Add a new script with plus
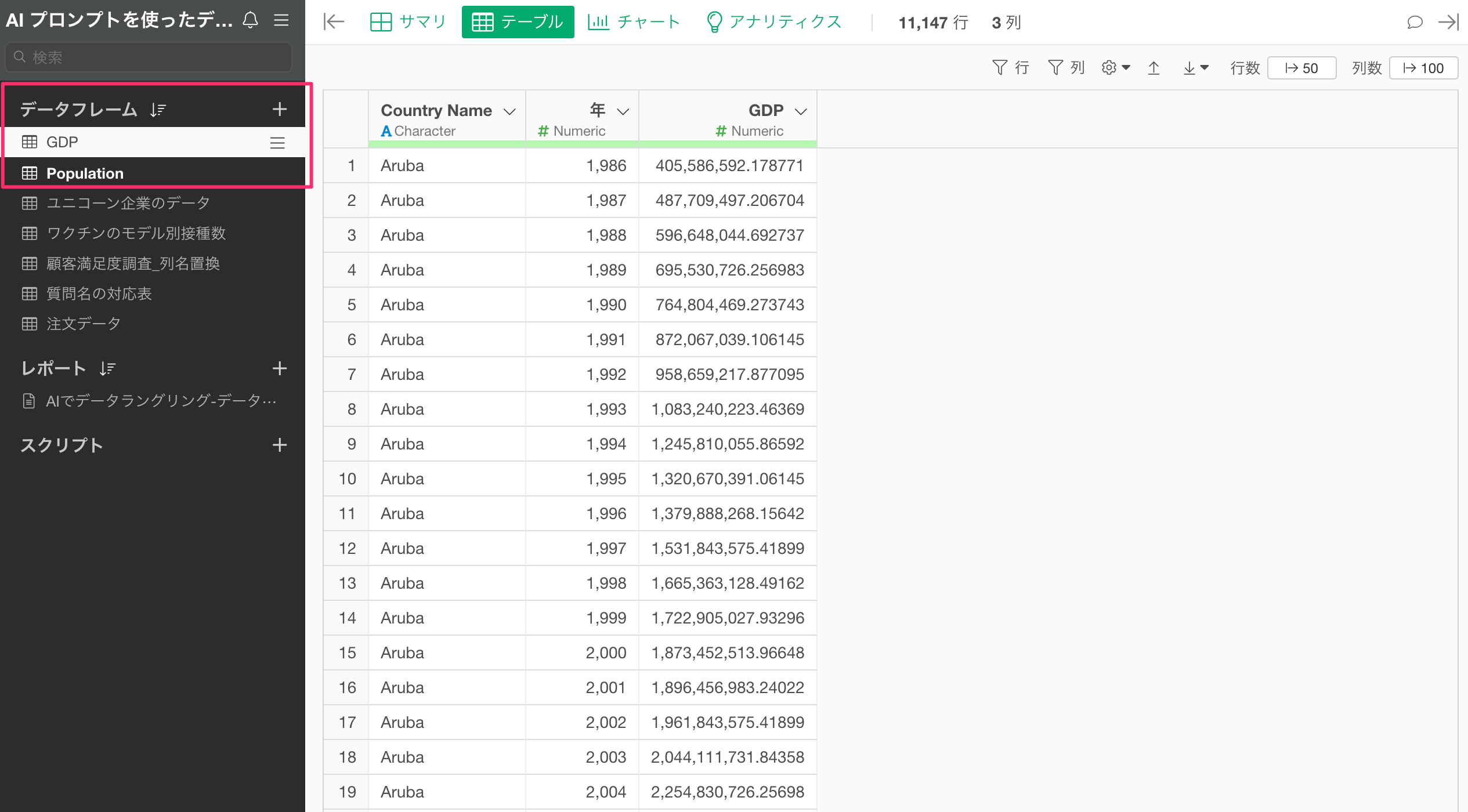The image size is (1468, 812). point(280,445)
